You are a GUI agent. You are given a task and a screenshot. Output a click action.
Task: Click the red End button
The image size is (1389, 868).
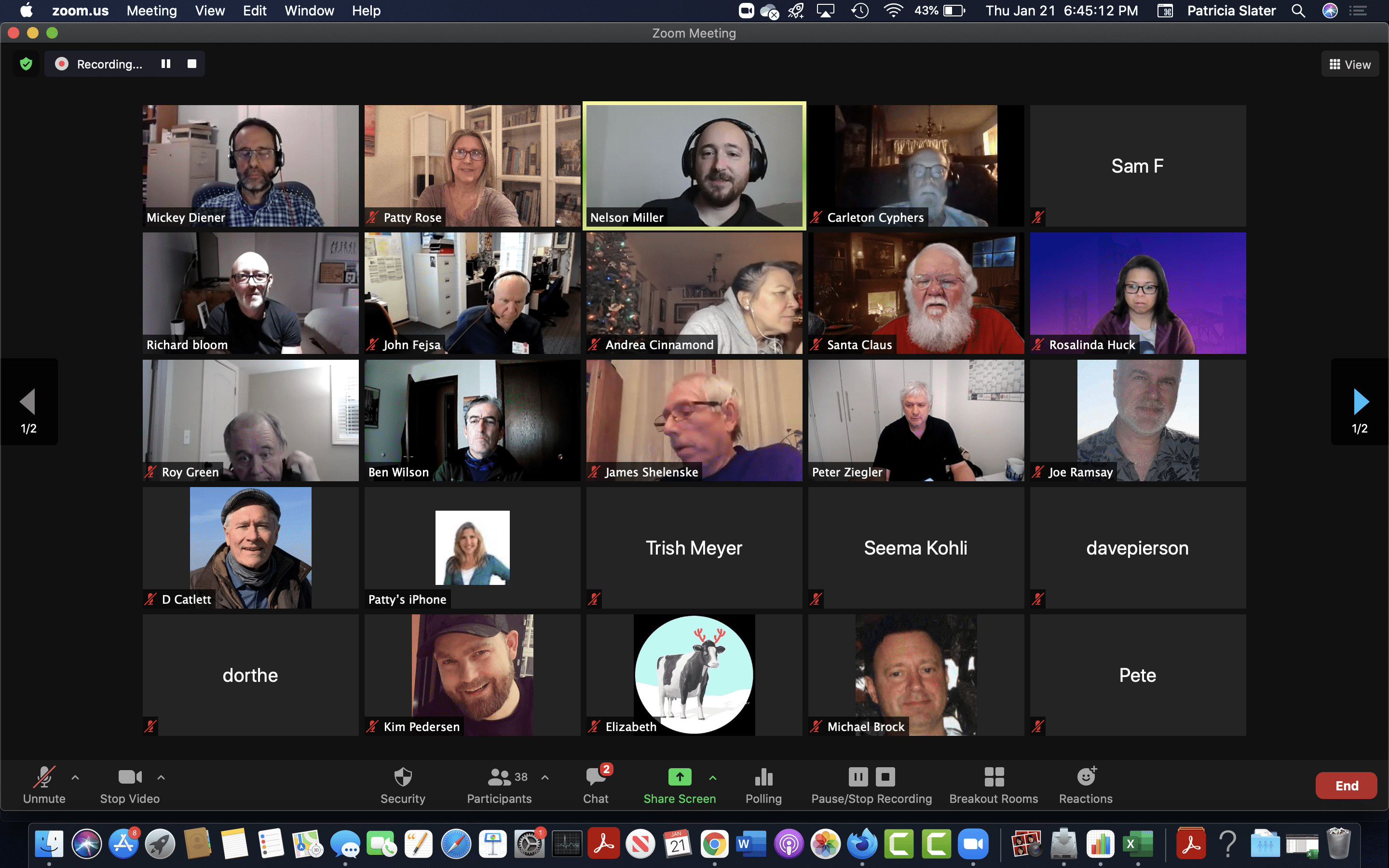1346,786
